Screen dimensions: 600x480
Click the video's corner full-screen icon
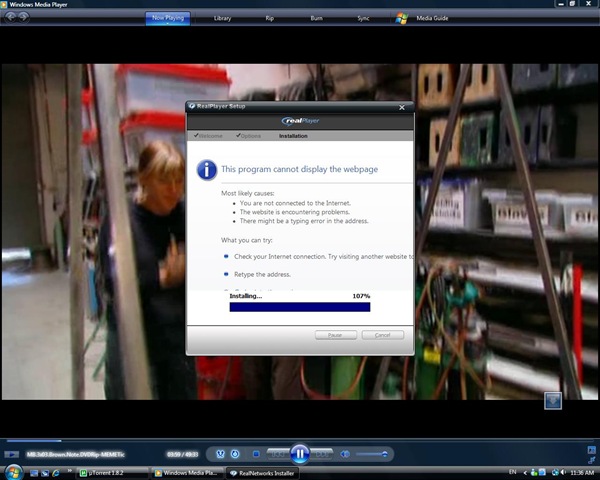(x=553, y=401)
